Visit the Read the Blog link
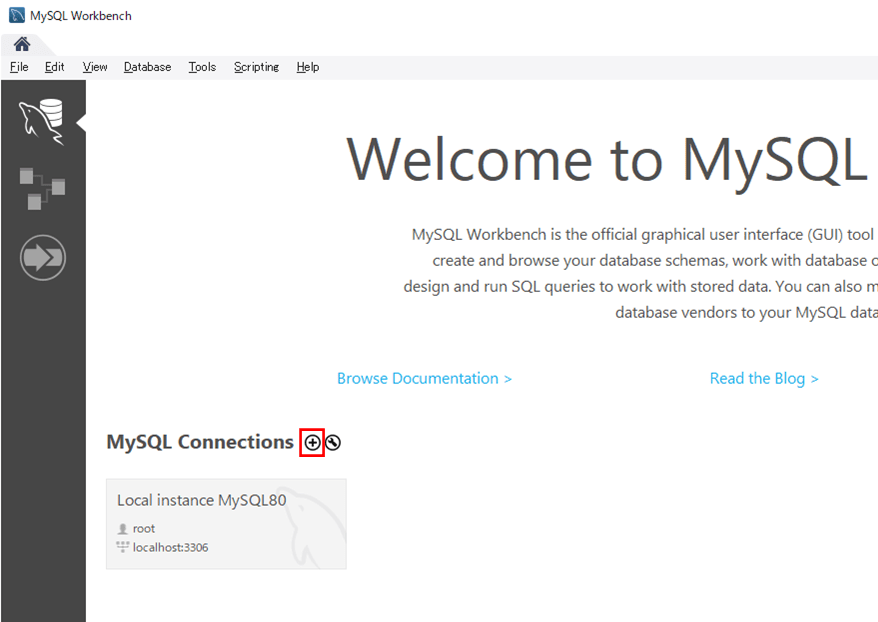Viewport: 878px width, 622px height. pos(763,378)
